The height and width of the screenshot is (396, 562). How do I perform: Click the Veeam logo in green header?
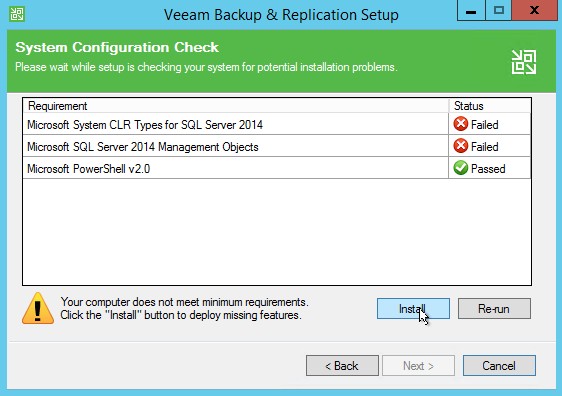point(524,62)
